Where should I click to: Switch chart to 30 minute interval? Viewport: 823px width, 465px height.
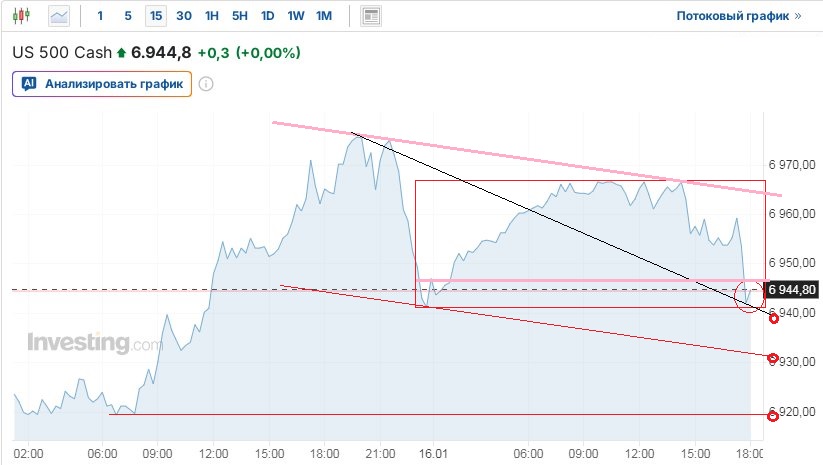point(184,16)
